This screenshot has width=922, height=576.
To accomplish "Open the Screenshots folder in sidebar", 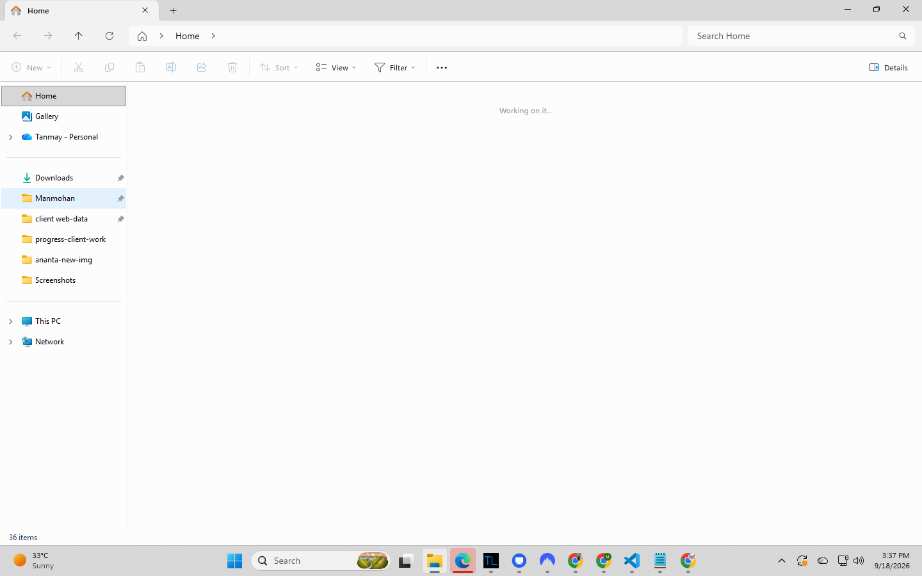I will (55, 280).
